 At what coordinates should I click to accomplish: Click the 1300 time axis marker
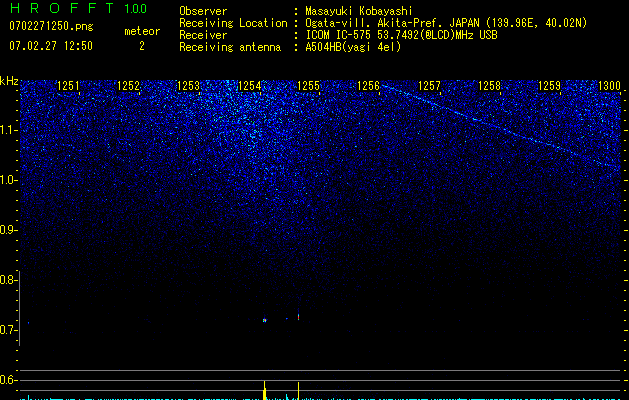coord(609,86)
